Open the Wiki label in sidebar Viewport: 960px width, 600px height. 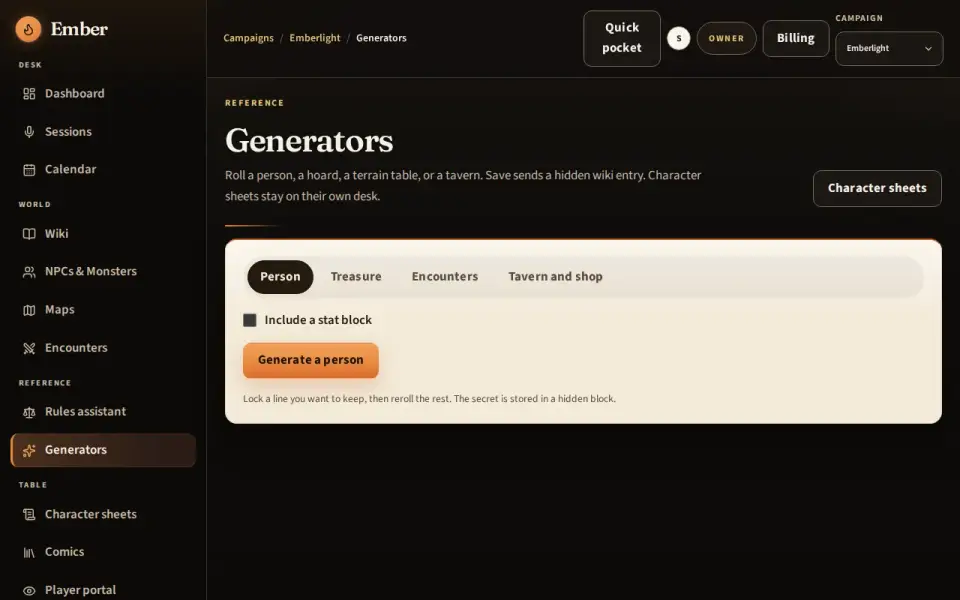coord(56,234)
